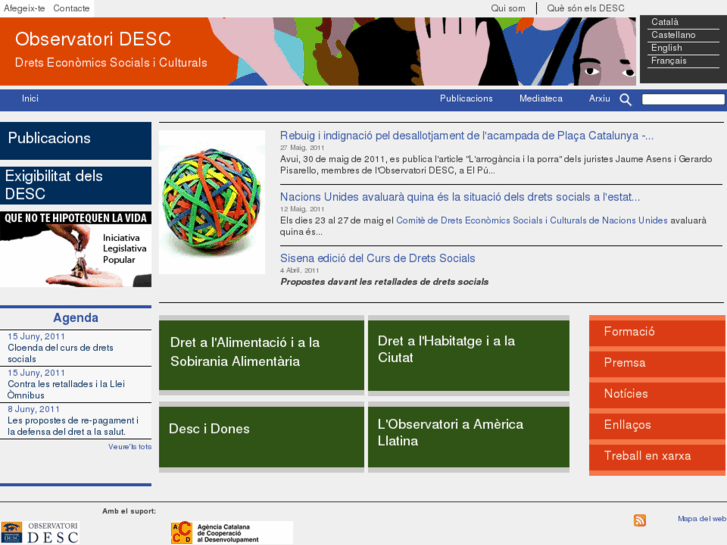Click the date 27 Maig, 2011
The height and width of the screenshot is (545, 727).
[302, 147]
